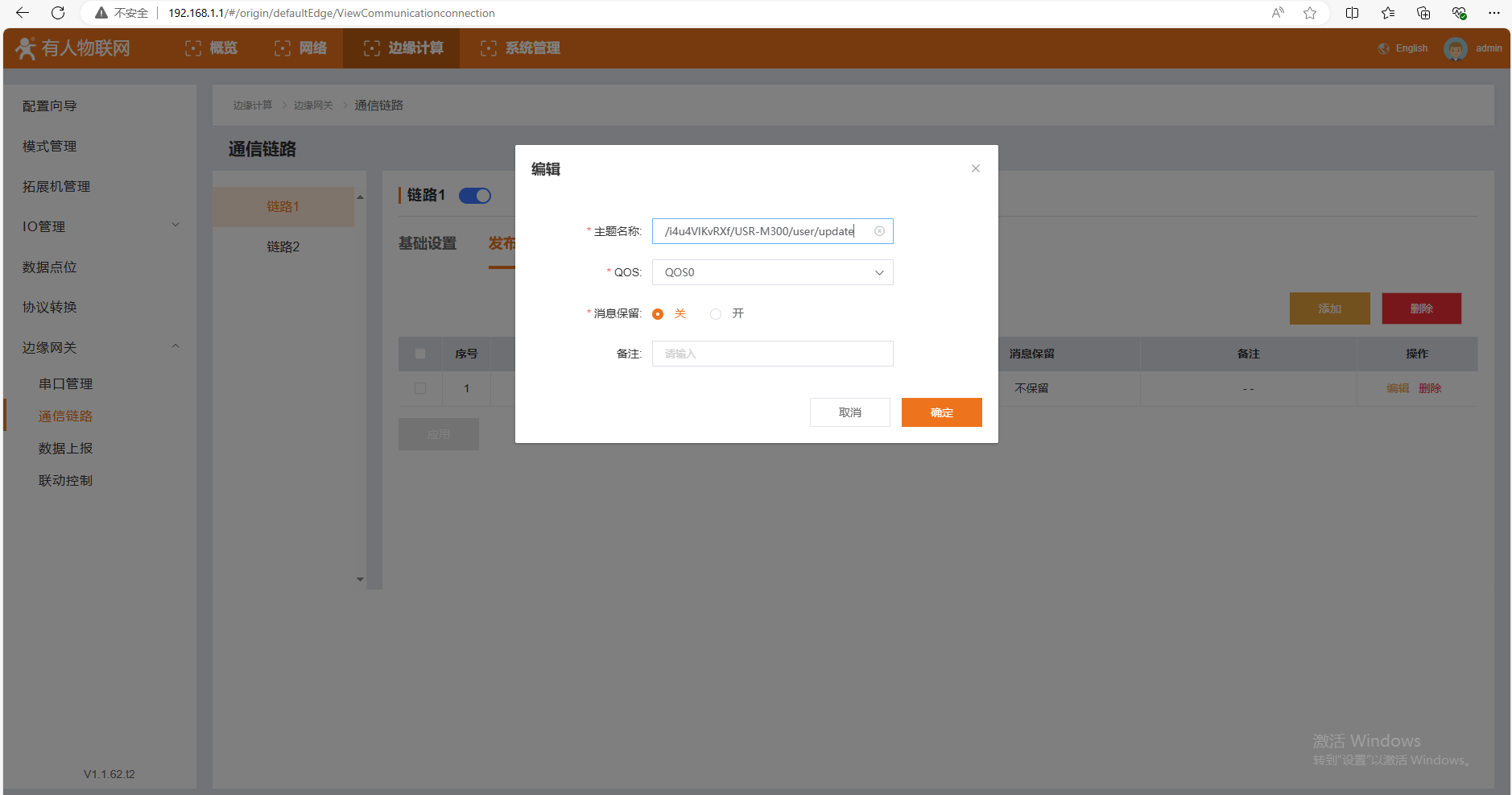Click the browser split screen icon
The image size is (1512, 795).
(1352, 13)
